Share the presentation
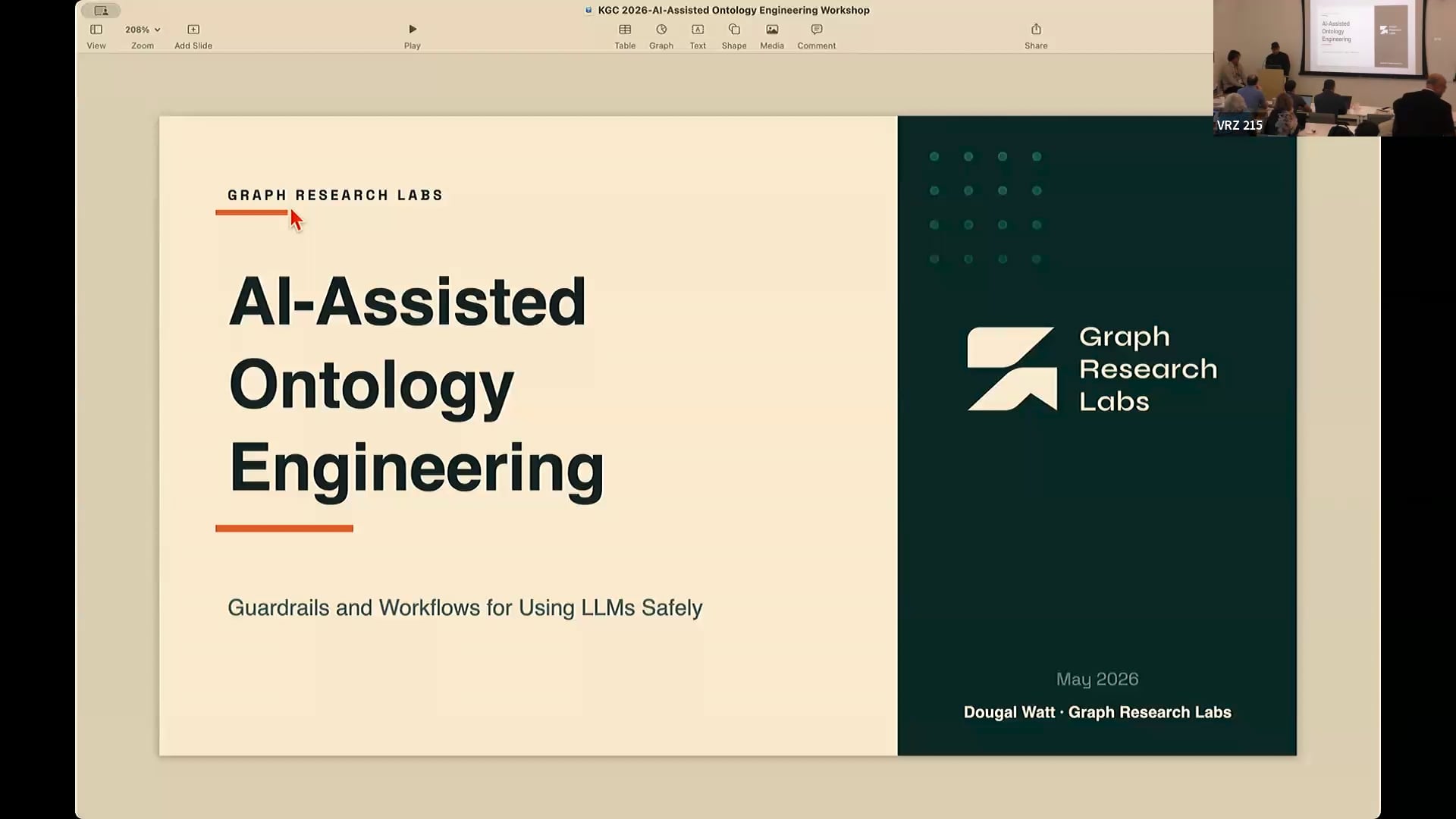 pos(1036,36)
